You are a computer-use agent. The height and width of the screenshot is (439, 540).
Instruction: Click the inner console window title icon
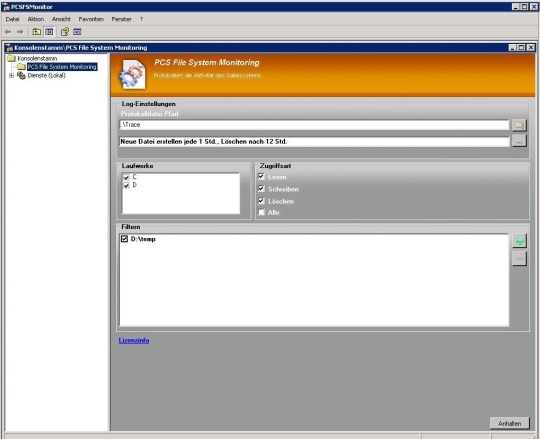[x=9, y=48]
